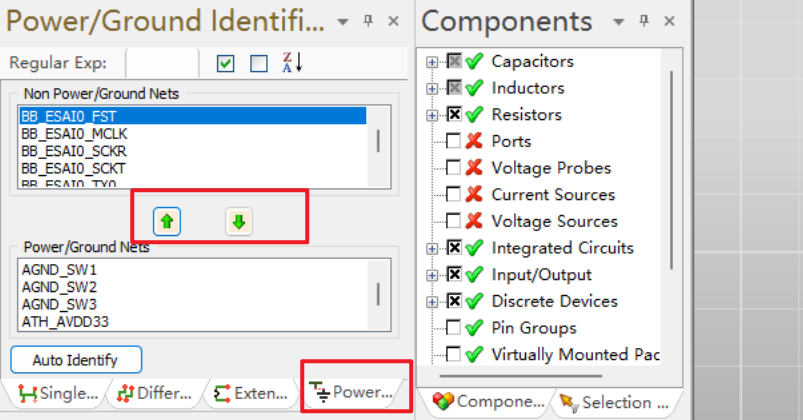Select power net AGND_SW3

[59, 305]
